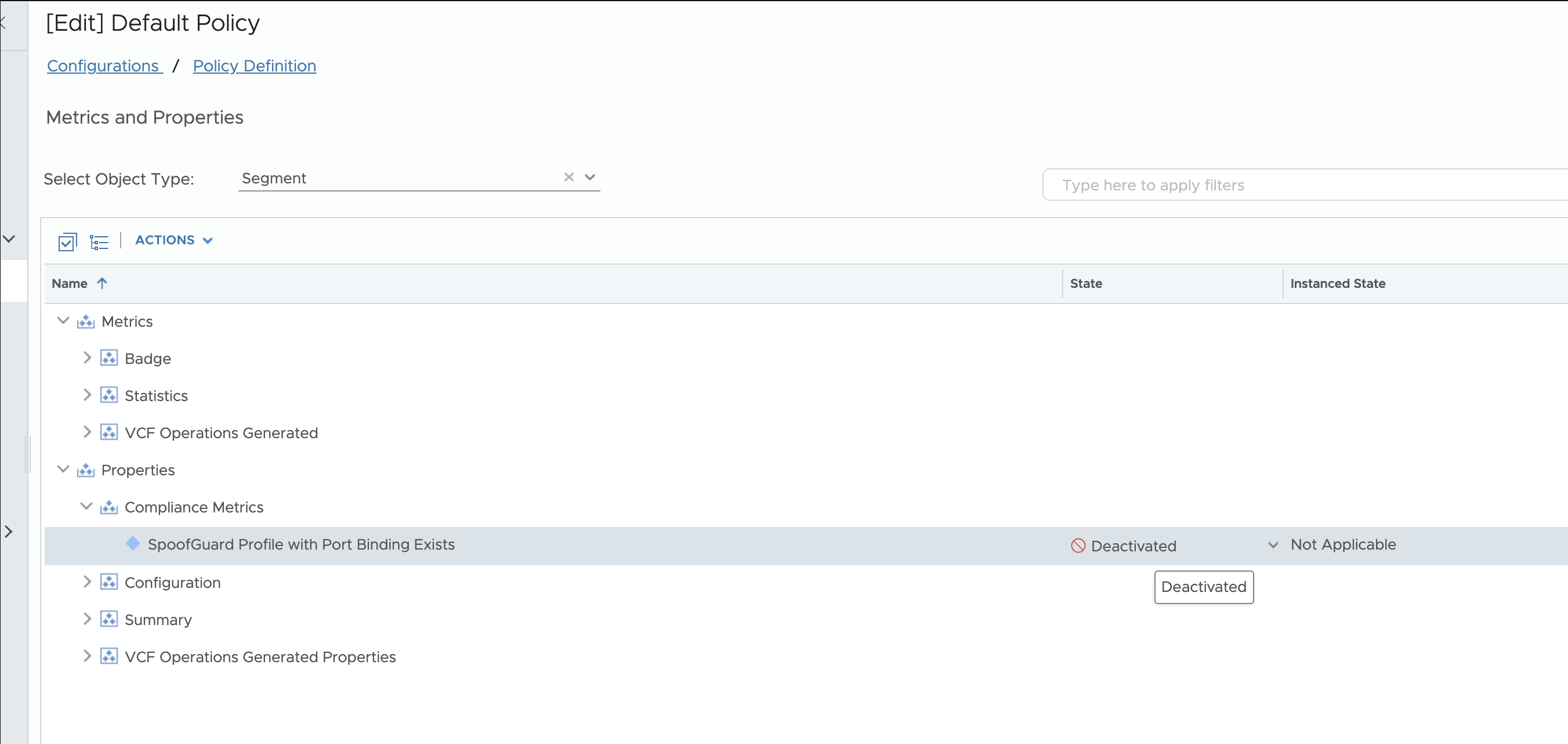
Task: Open the Policy Definition breadcrumb link
Action: pos(255,66)
